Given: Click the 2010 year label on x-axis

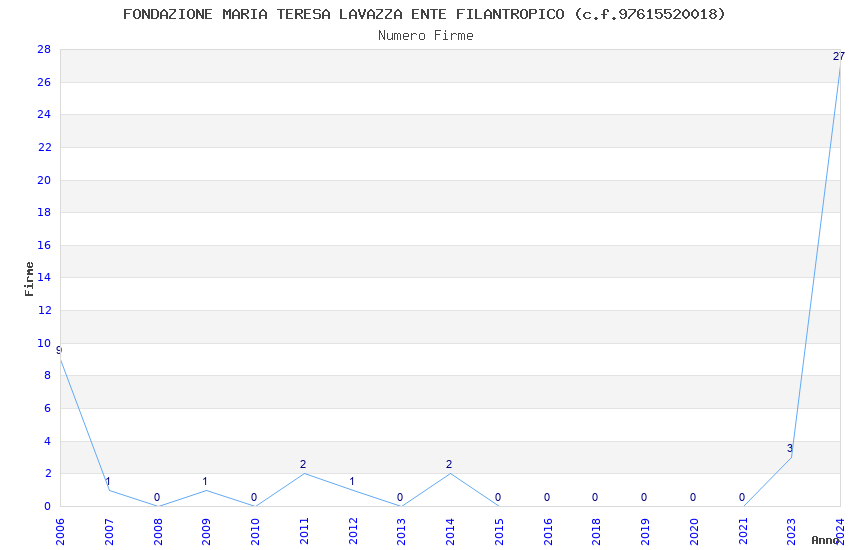Looking at the screenshot, I should click(x=255, y=529).
